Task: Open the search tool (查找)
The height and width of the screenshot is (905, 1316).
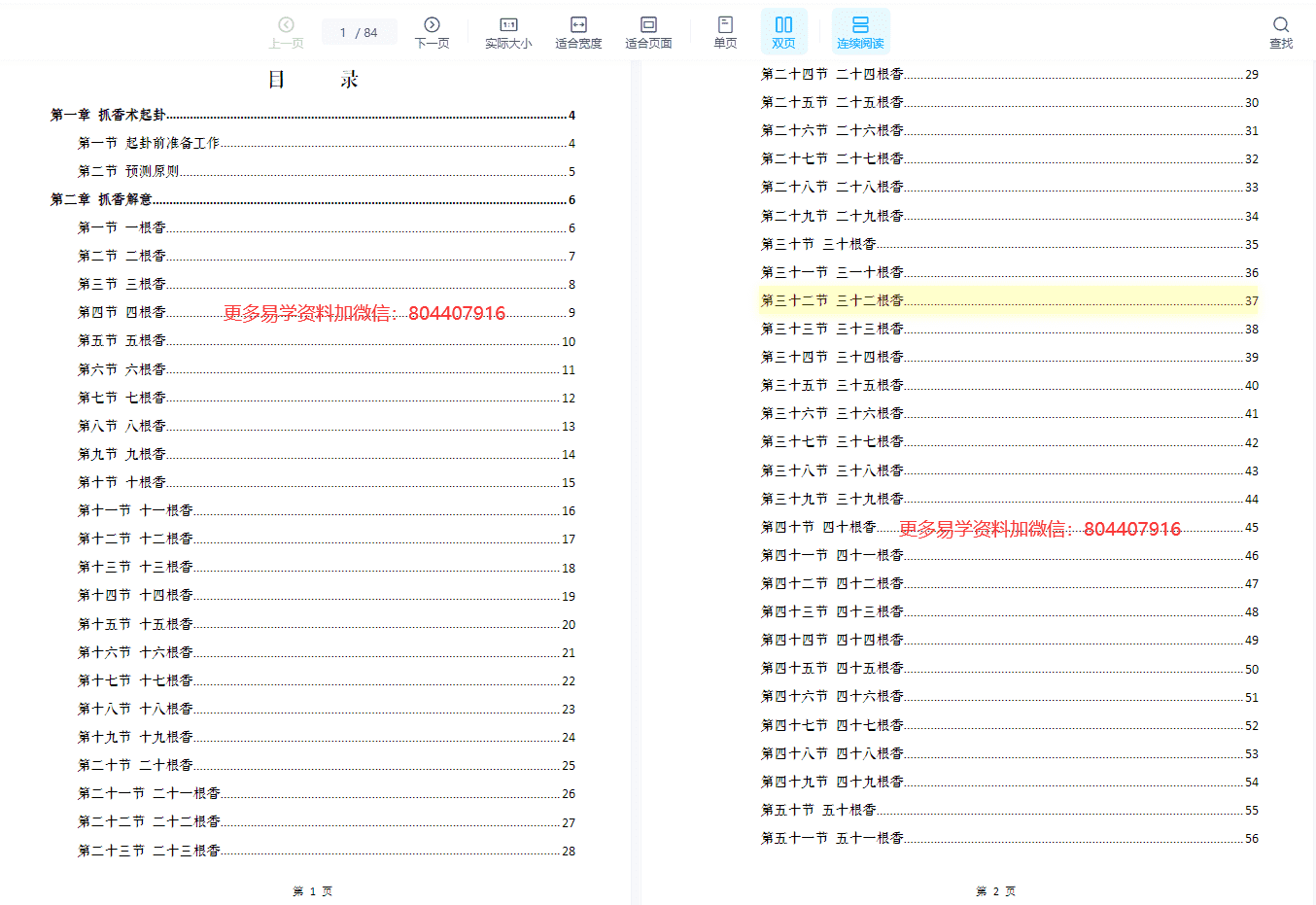Action: 1280,31
